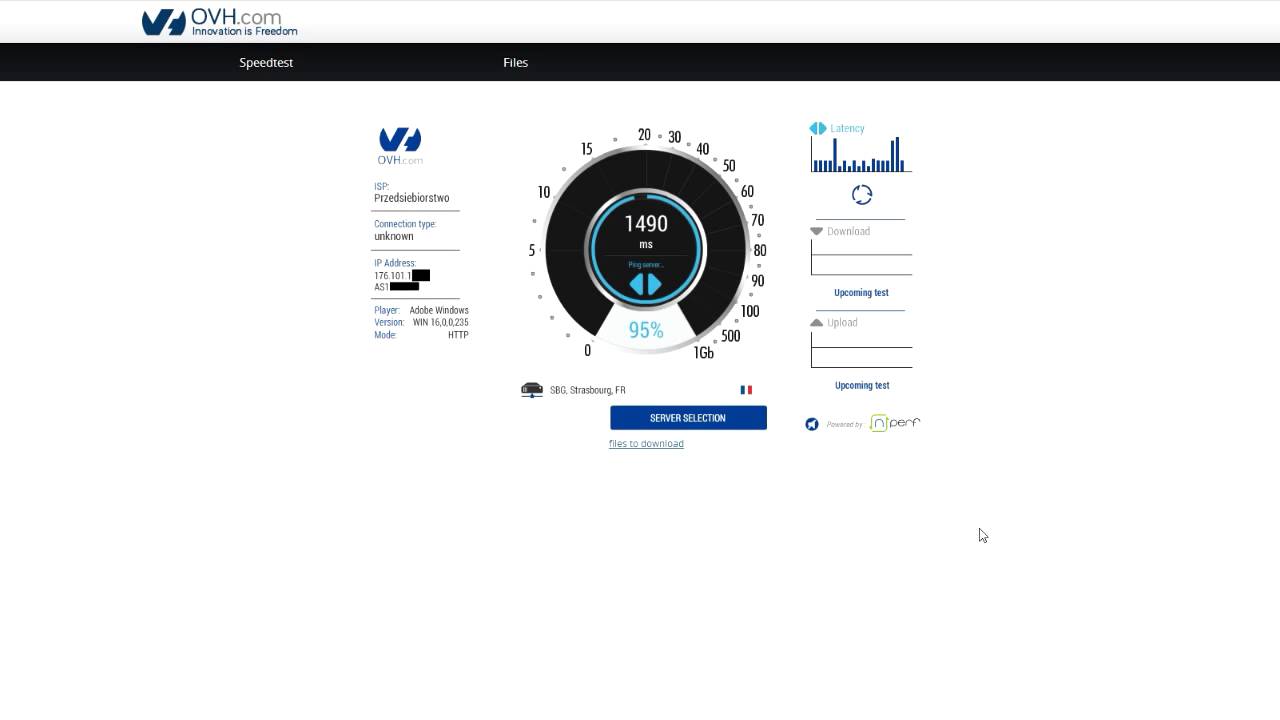This screenshot has width=1280, height=720.
Task: Click the OVH.com header logo
Action: click(x=220, y=22)
